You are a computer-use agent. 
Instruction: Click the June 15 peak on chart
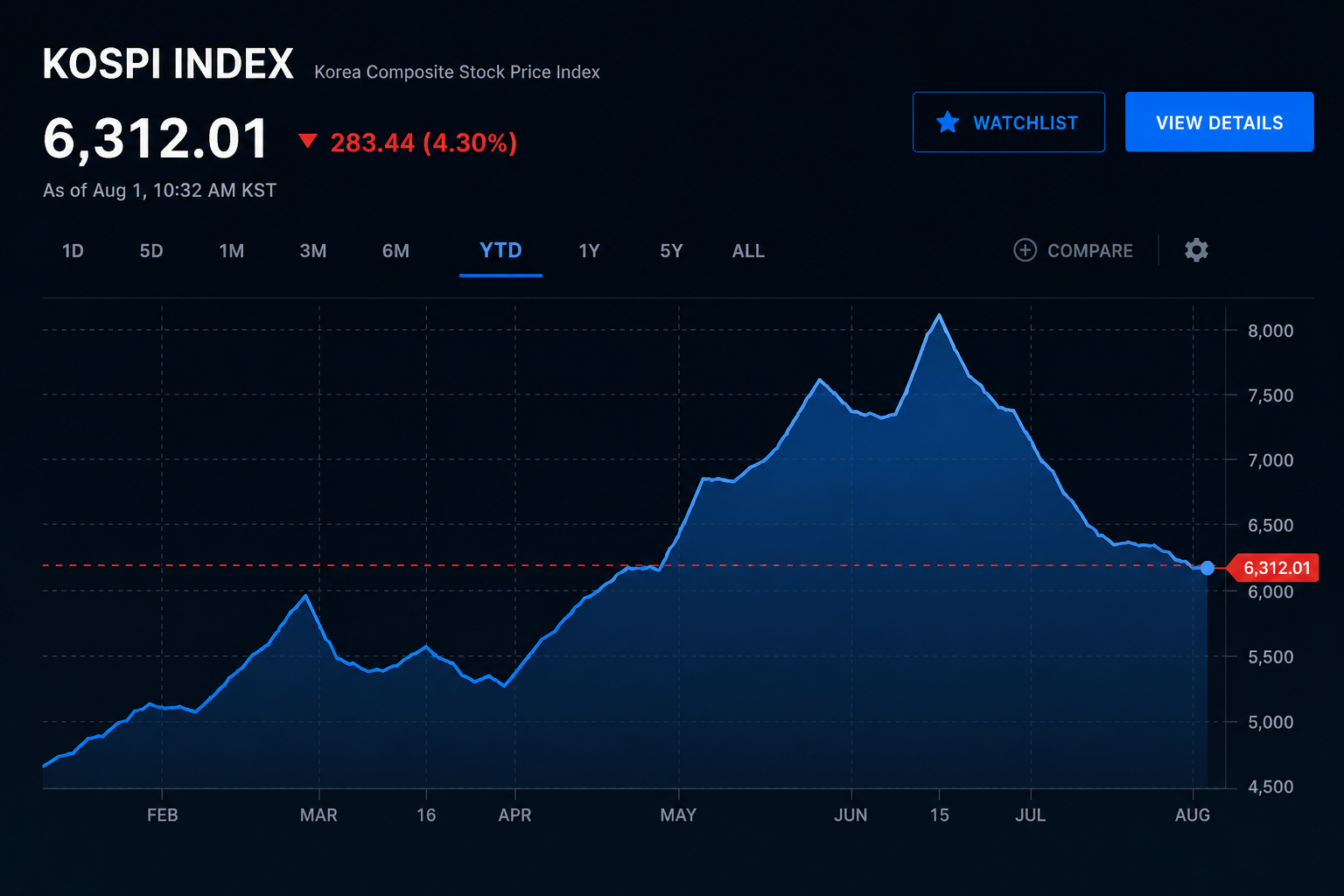tap(939, 315)
